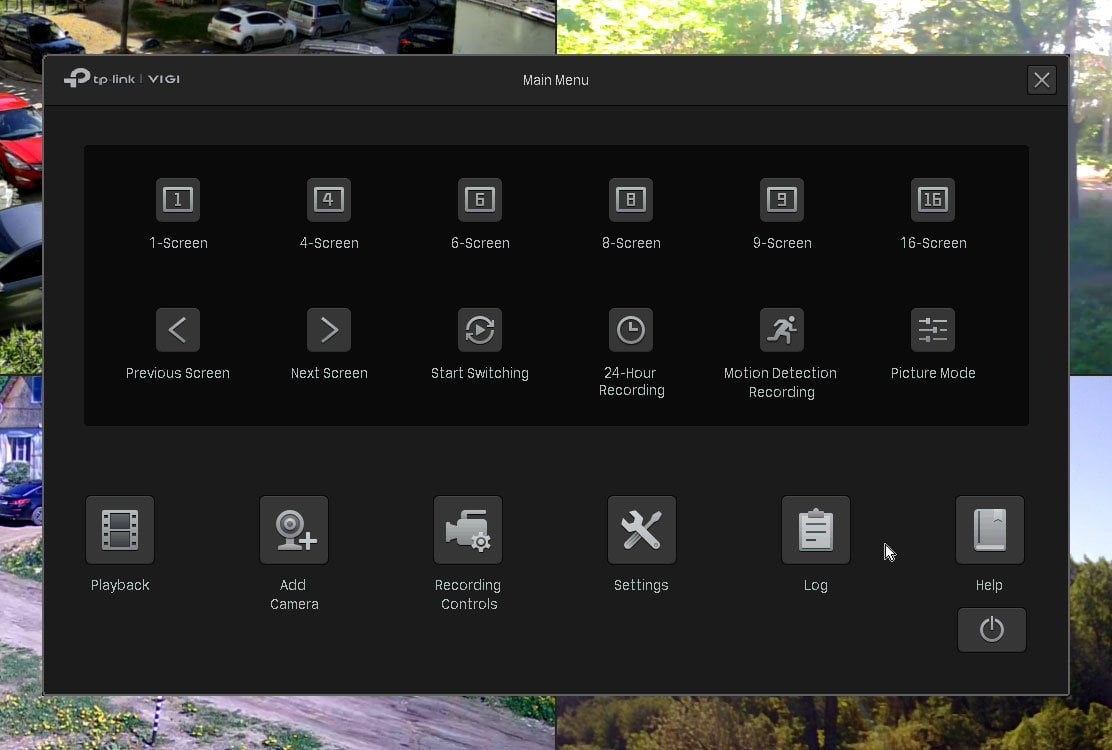Open Picture Mode settings
Screen dimensions: 1112x750
coord(933,330)
